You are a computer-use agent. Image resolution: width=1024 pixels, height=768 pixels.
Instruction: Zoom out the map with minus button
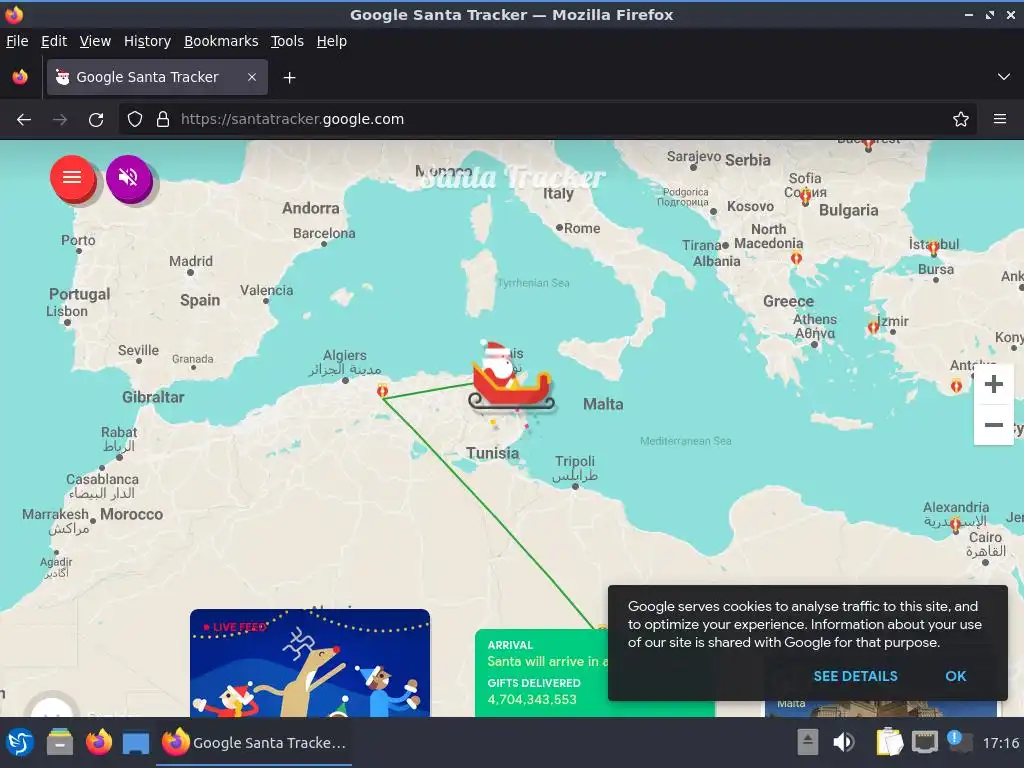coord(993,424)
